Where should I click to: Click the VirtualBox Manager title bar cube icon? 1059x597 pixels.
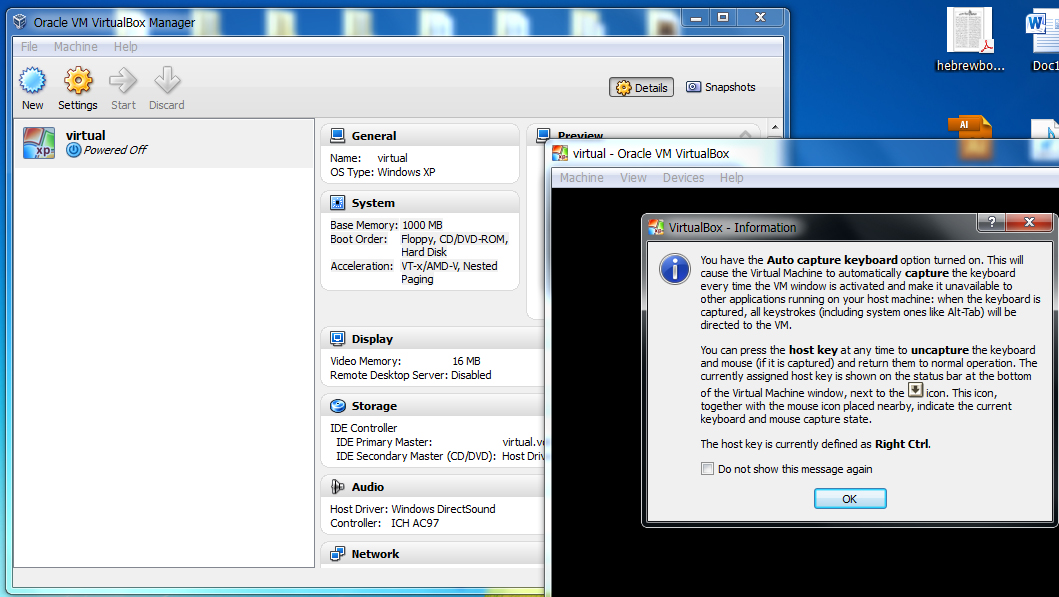click(x=20, y=22)
